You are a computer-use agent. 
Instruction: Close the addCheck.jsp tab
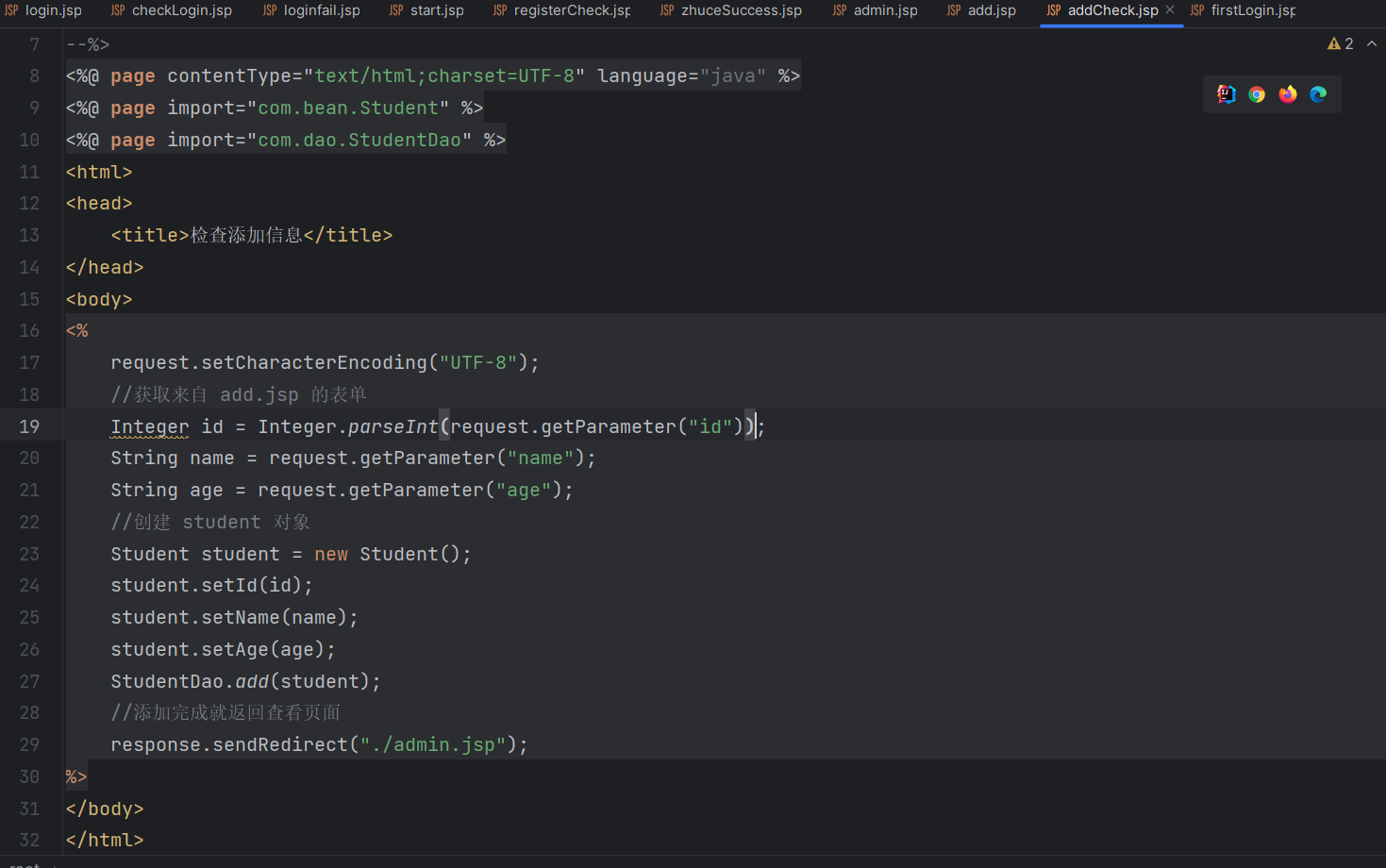coord(1170,9)
